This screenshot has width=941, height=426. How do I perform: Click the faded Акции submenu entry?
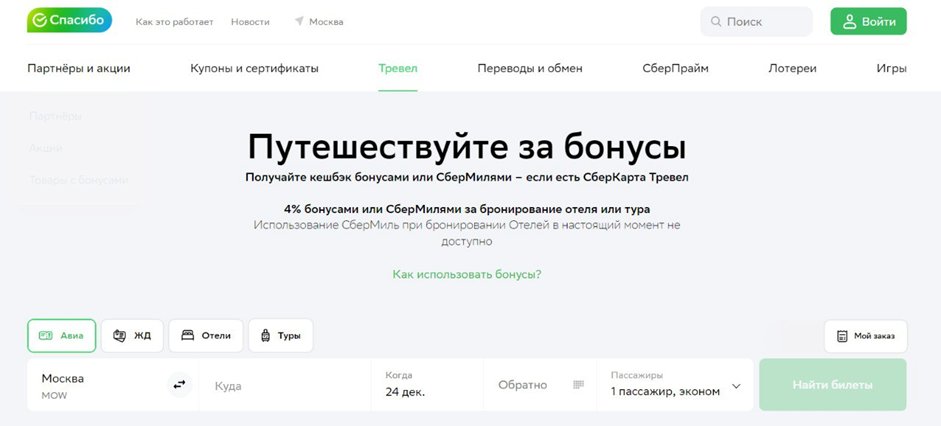(46, 148)
